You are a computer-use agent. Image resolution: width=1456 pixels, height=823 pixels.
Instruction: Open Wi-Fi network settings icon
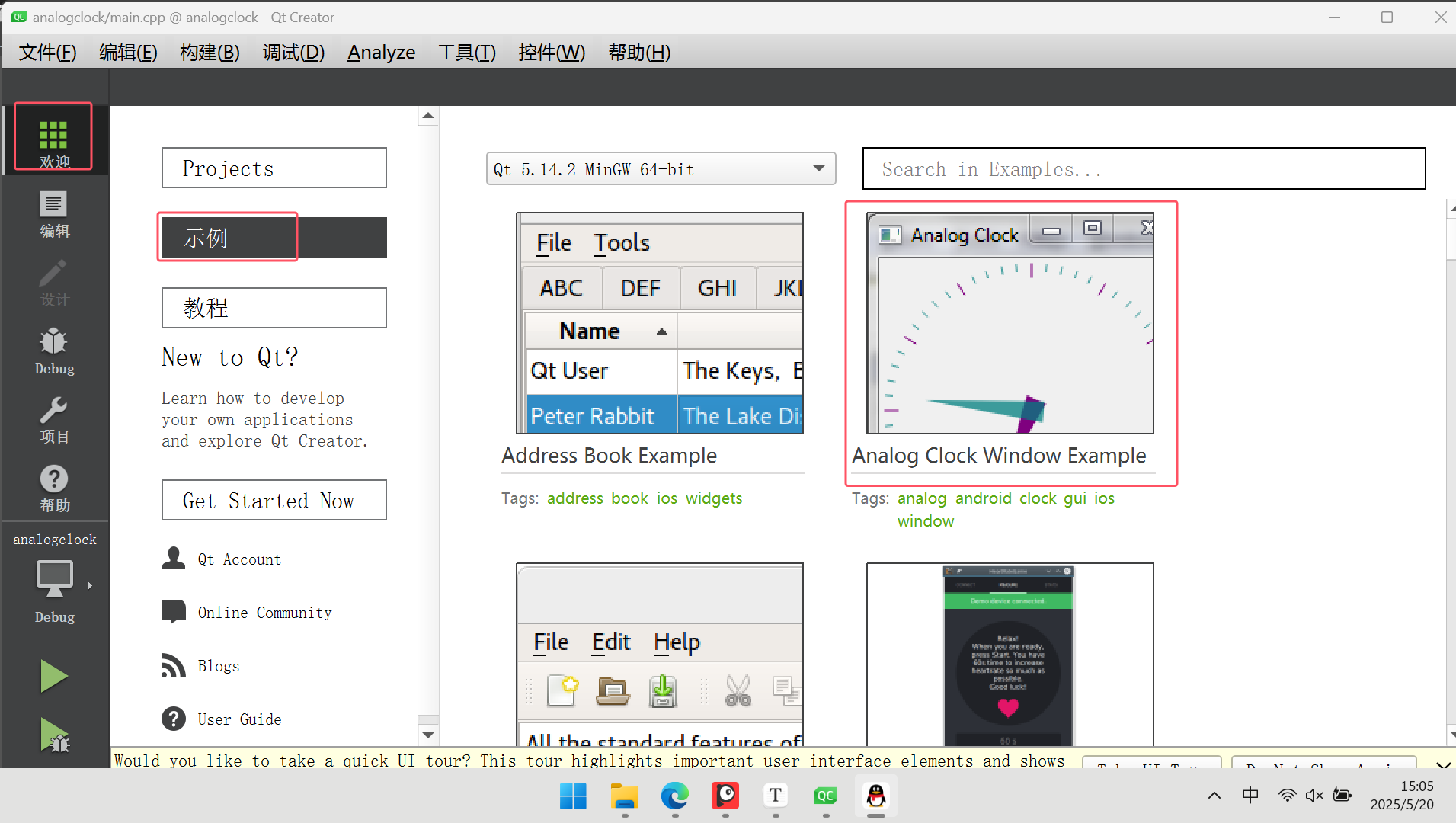coord(1287,796)
